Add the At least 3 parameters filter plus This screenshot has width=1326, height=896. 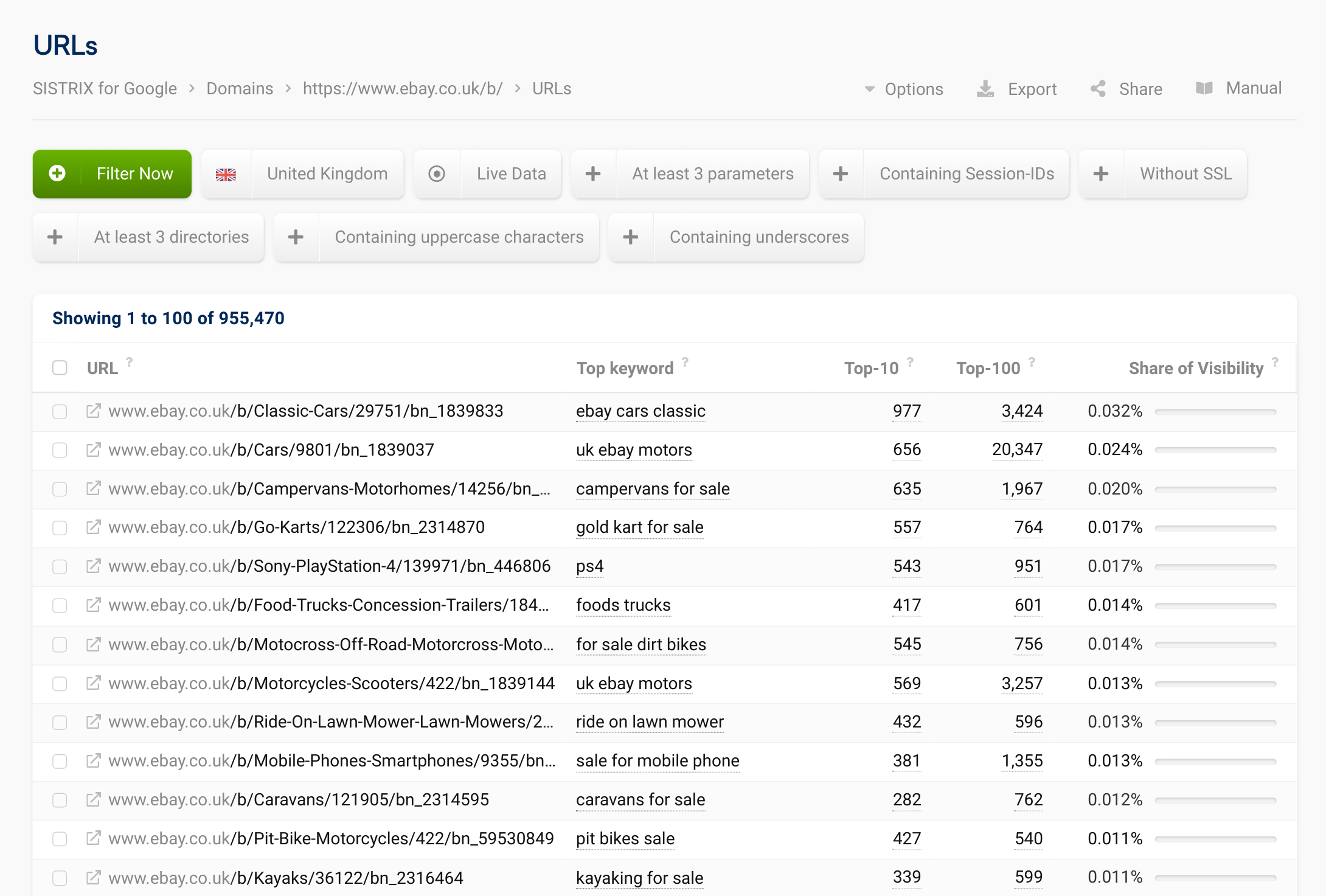tap(593, 174)
